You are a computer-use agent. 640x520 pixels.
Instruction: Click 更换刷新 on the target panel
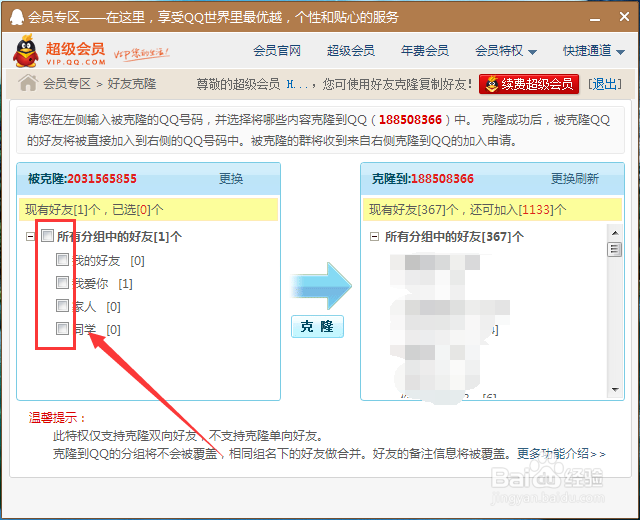coord(575,179)
